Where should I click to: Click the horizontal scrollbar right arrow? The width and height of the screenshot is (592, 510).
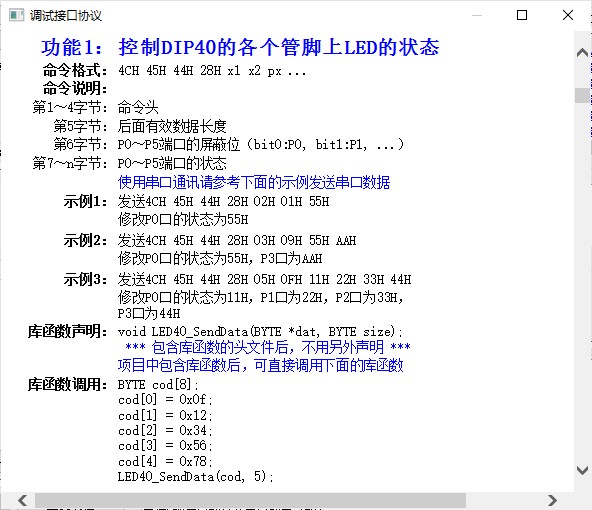552,501
